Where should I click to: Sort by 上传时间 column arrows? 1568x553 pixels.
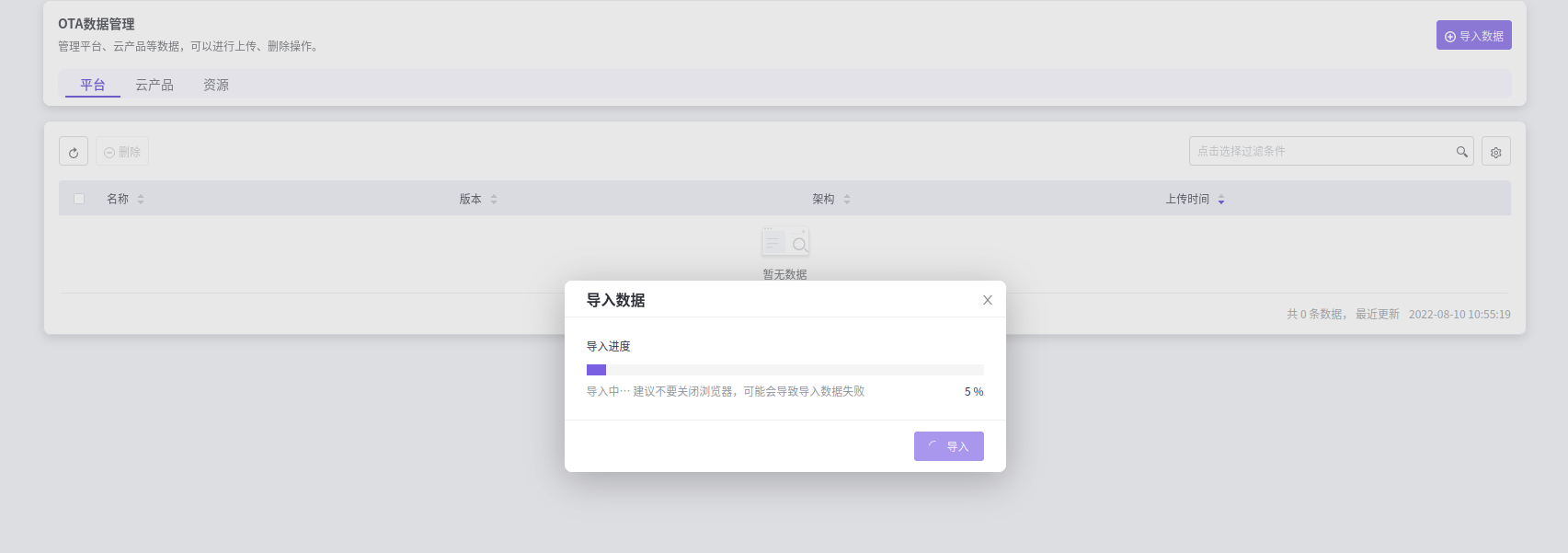point(1221,199)
